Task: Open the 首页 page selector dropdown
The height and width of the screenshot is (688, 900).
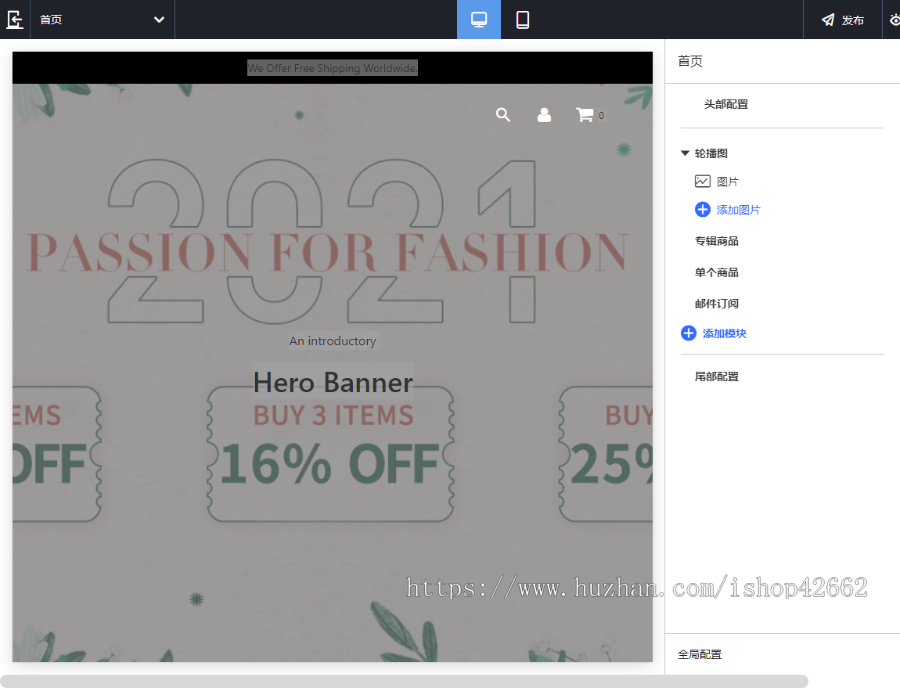Action: pos(102,20)
